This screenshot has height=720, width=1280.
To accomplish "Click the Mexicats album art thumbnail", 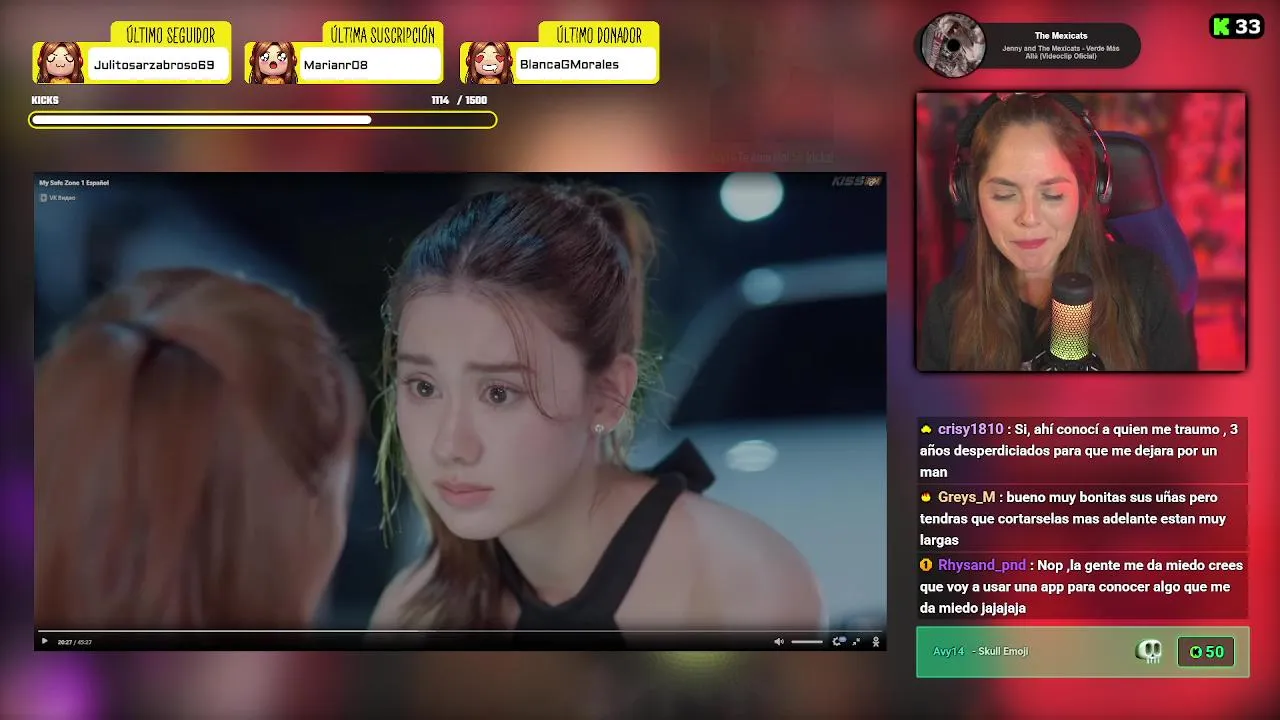I will (953, 45).
